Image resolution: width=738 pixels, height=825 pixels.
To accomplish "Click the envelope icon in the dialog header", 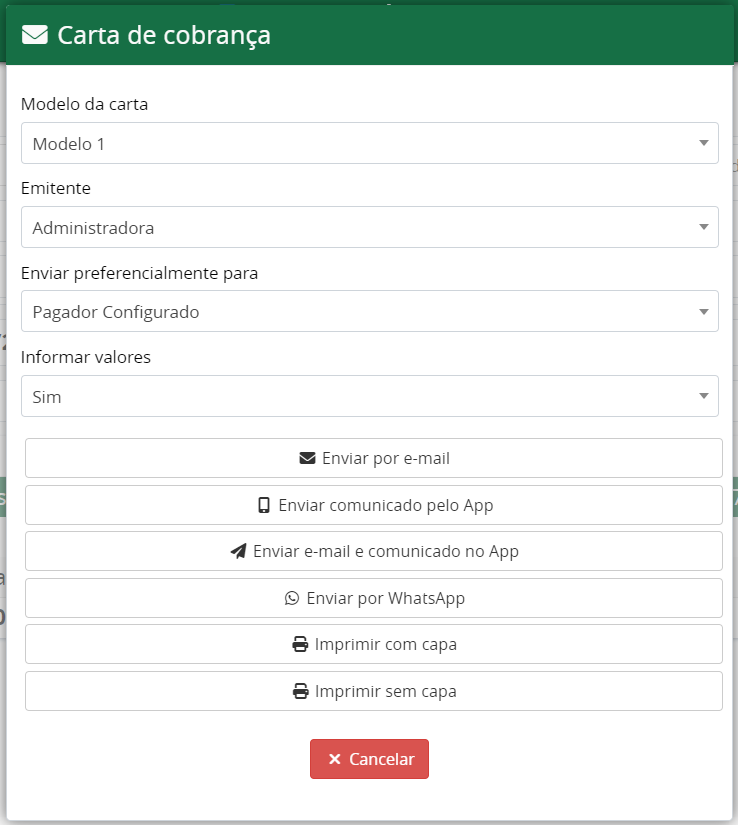I will tap(35, 36).
